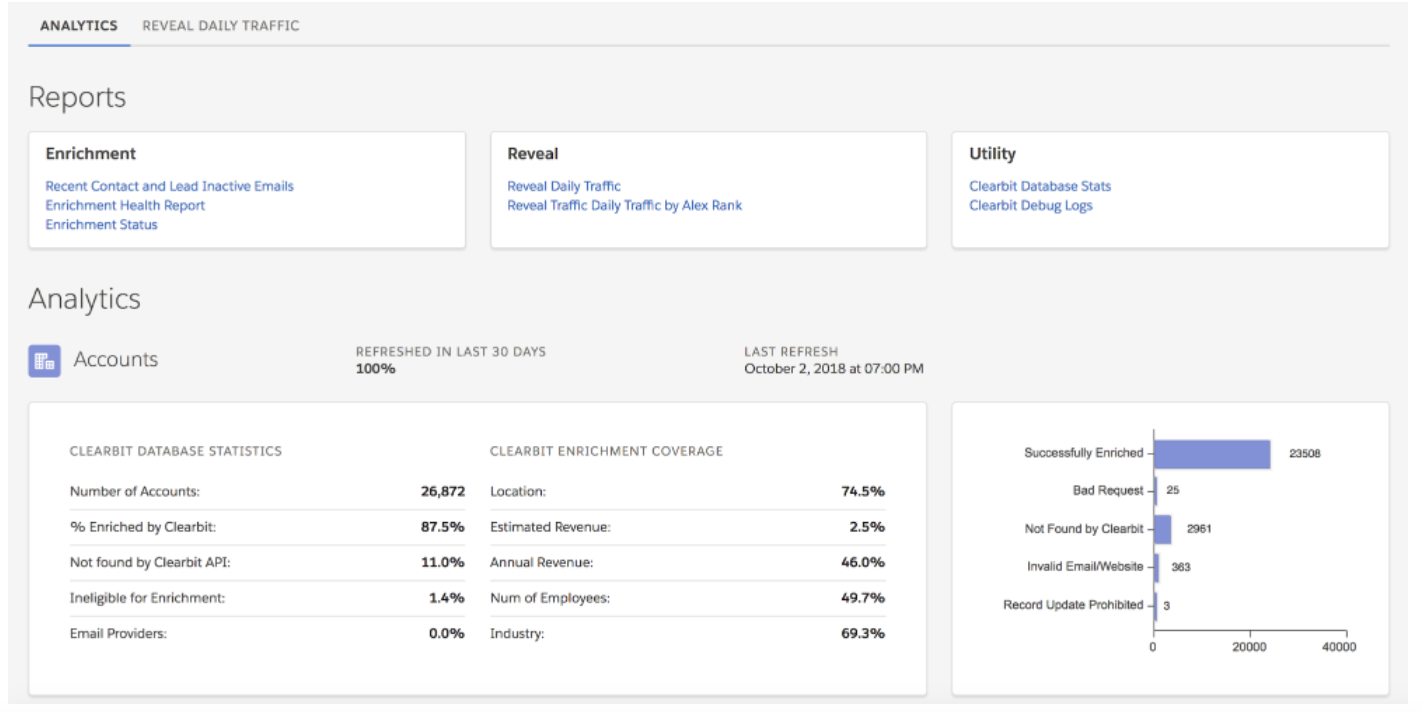Select the Estimated Revenue 2.5% value
The height and width of the screenshot is (712, 1422).
point(867,527)
